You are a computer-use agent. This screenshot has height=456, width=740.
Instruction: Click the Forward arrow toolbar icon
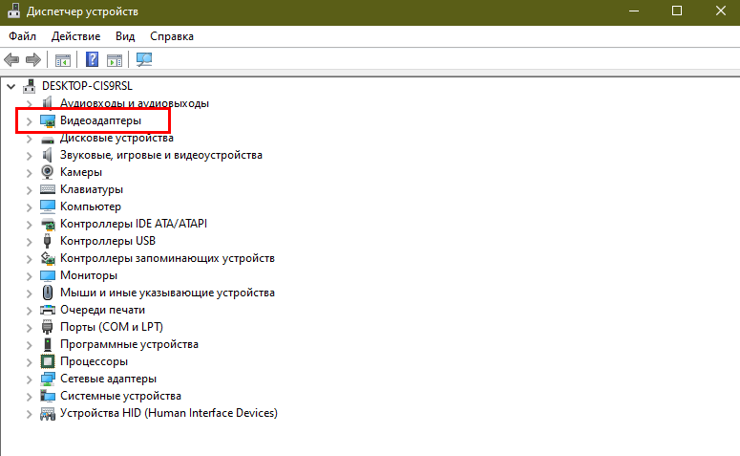tap(33, 59)
